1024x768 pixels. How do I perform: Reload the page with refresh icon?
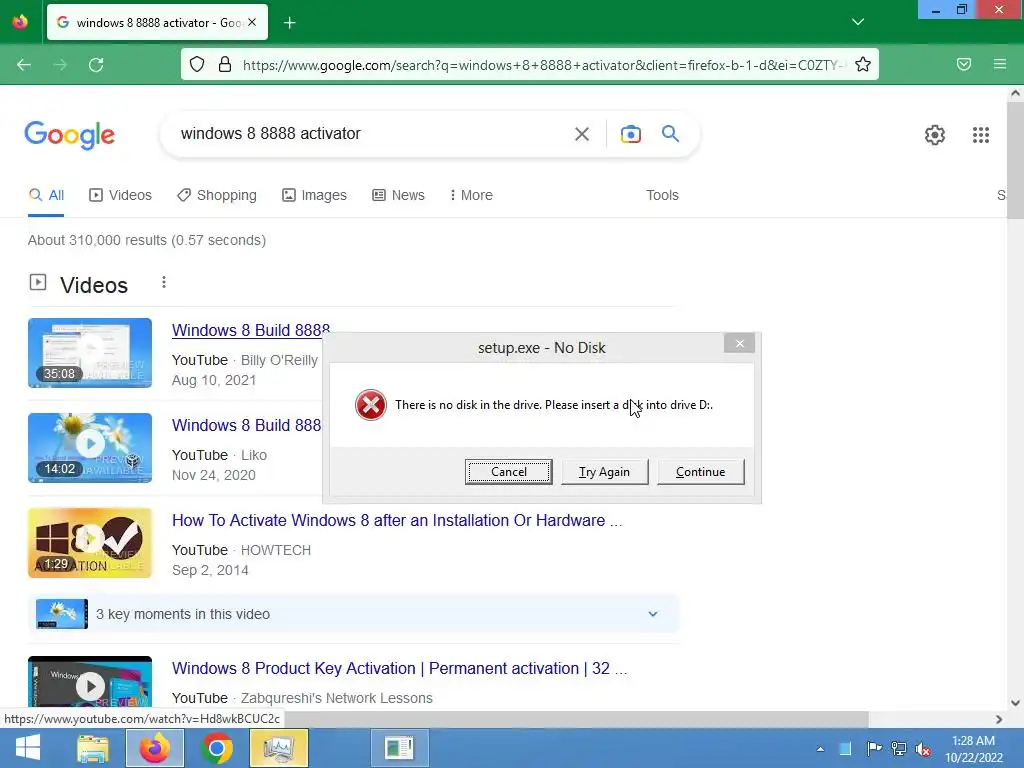(x=96, y=65)
